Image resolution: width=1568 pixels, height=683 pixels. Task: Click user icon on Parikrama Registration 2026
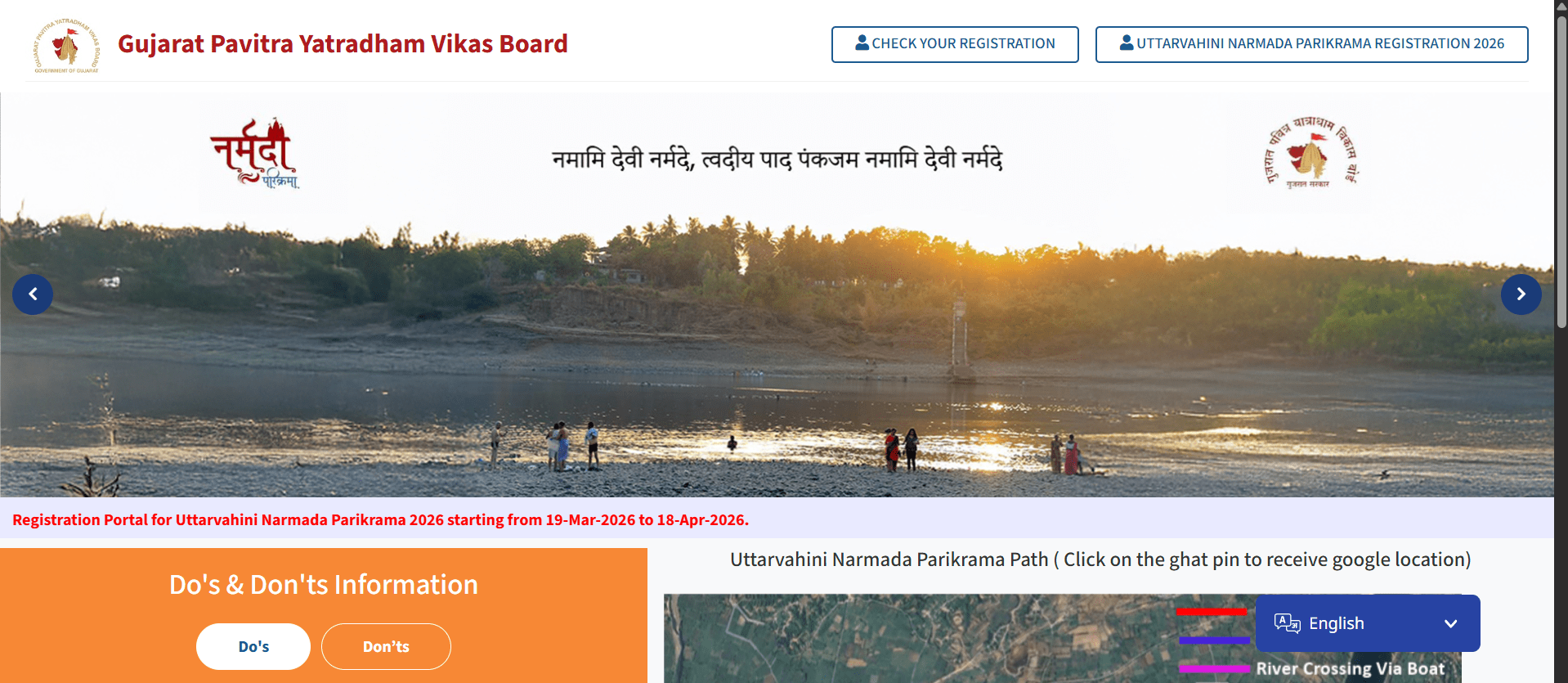(x=1126, y=43)
